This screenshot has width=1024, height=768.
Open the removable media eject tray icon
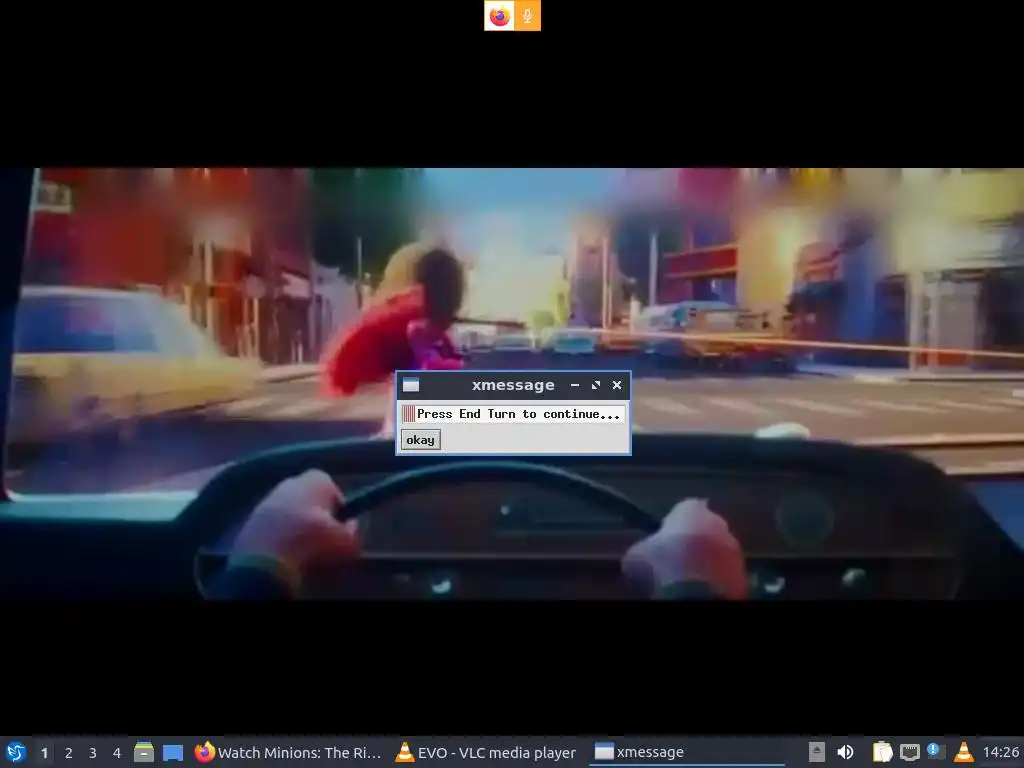pos(816,752)
